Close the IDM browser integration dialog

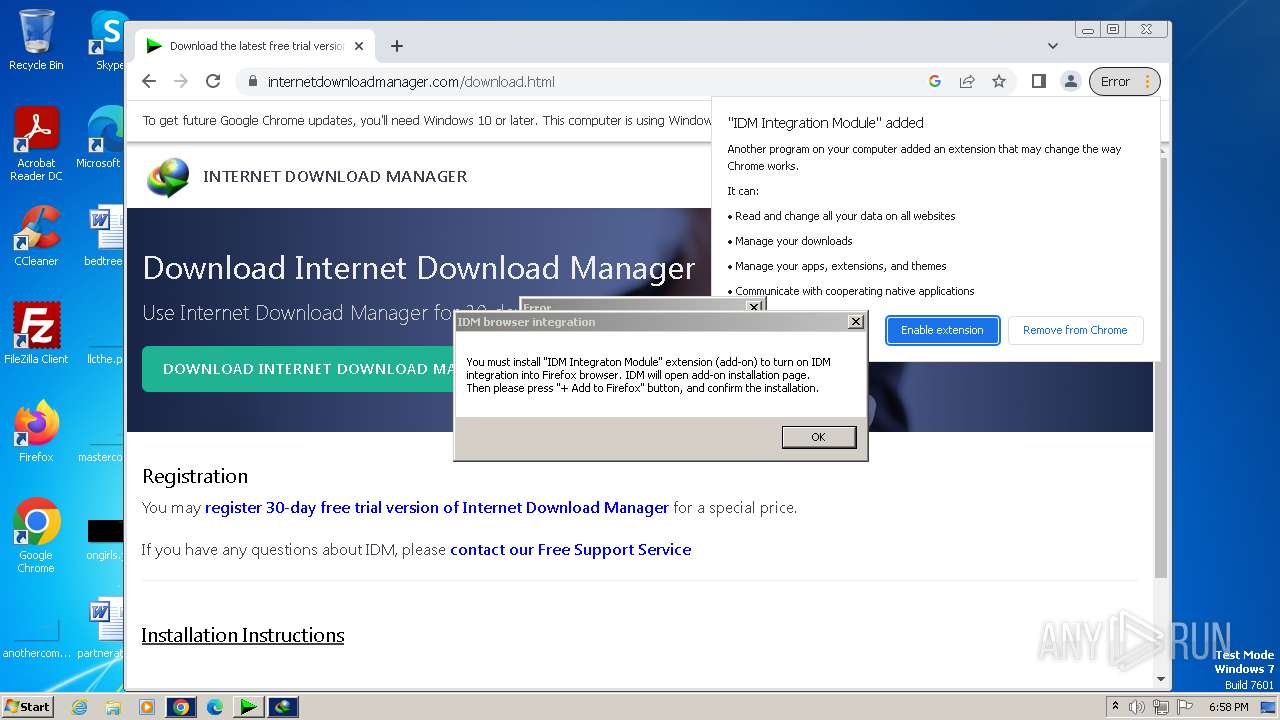coord(855,322)
